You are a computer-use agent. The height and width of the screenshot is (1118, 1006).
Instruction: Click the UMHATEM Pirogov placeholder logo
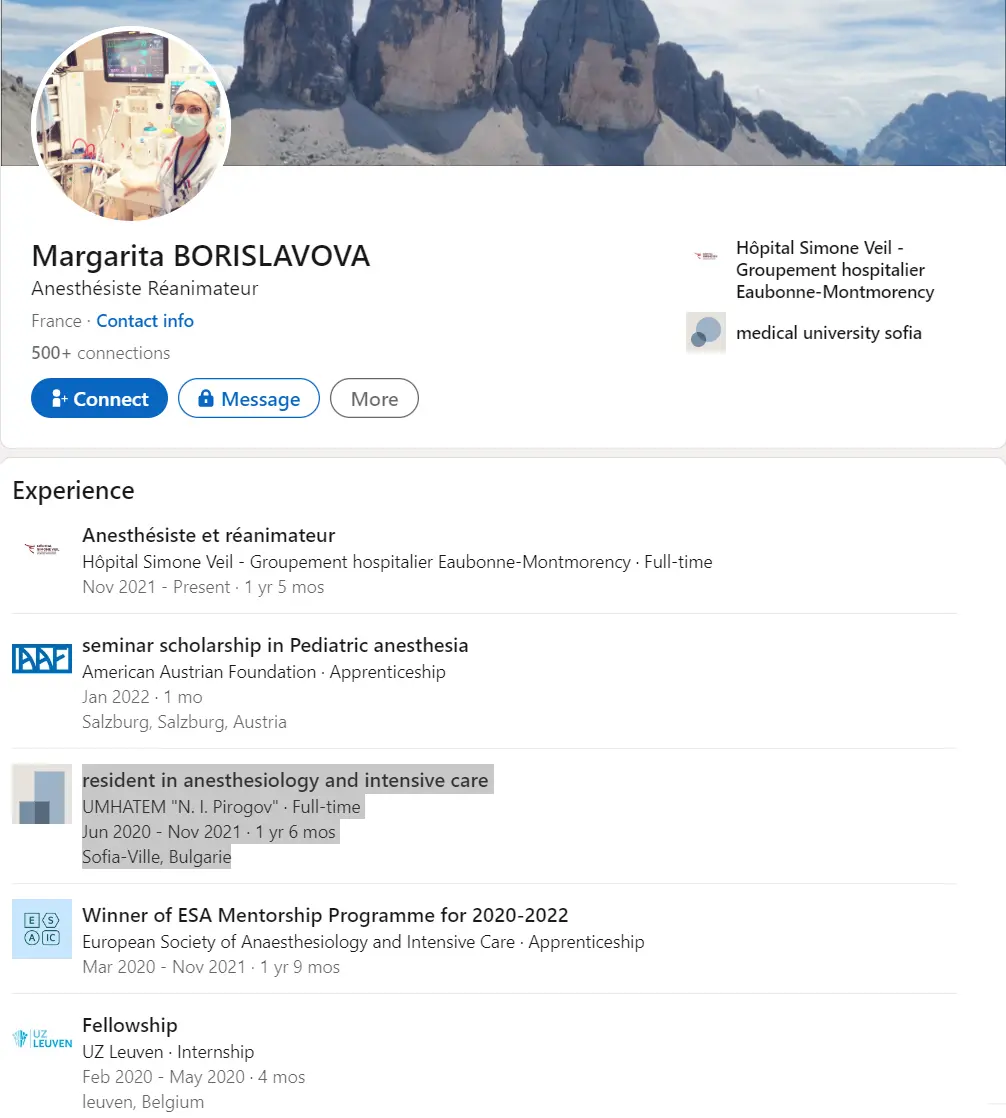42,794
